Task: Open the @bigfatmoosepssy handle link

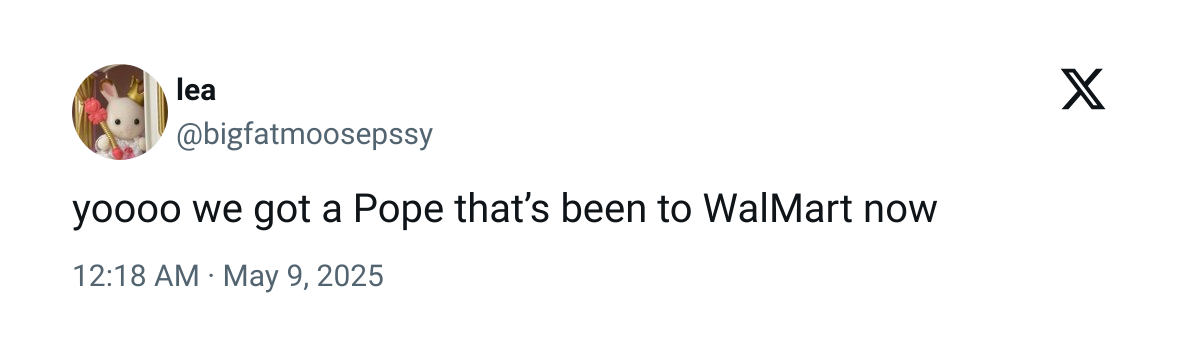Action: (x=305, y=136)
